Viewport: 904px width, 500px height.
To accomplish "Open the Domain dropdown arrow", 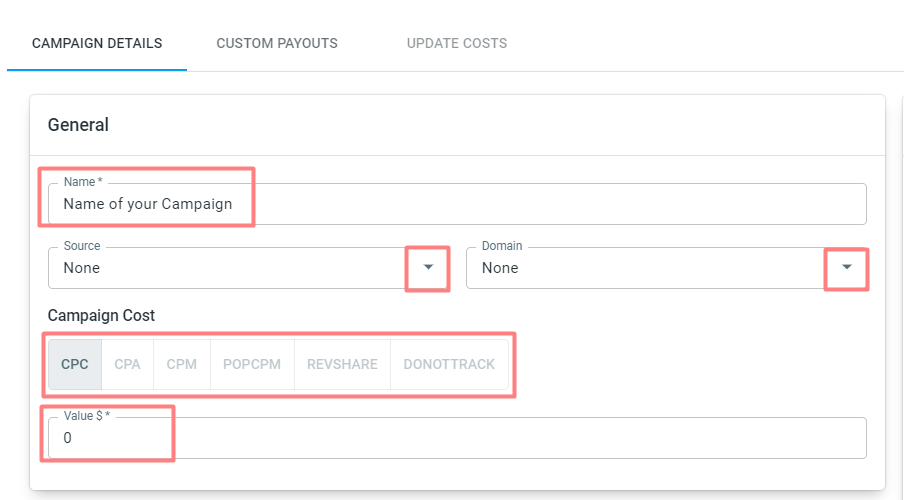I will (846, 267).
